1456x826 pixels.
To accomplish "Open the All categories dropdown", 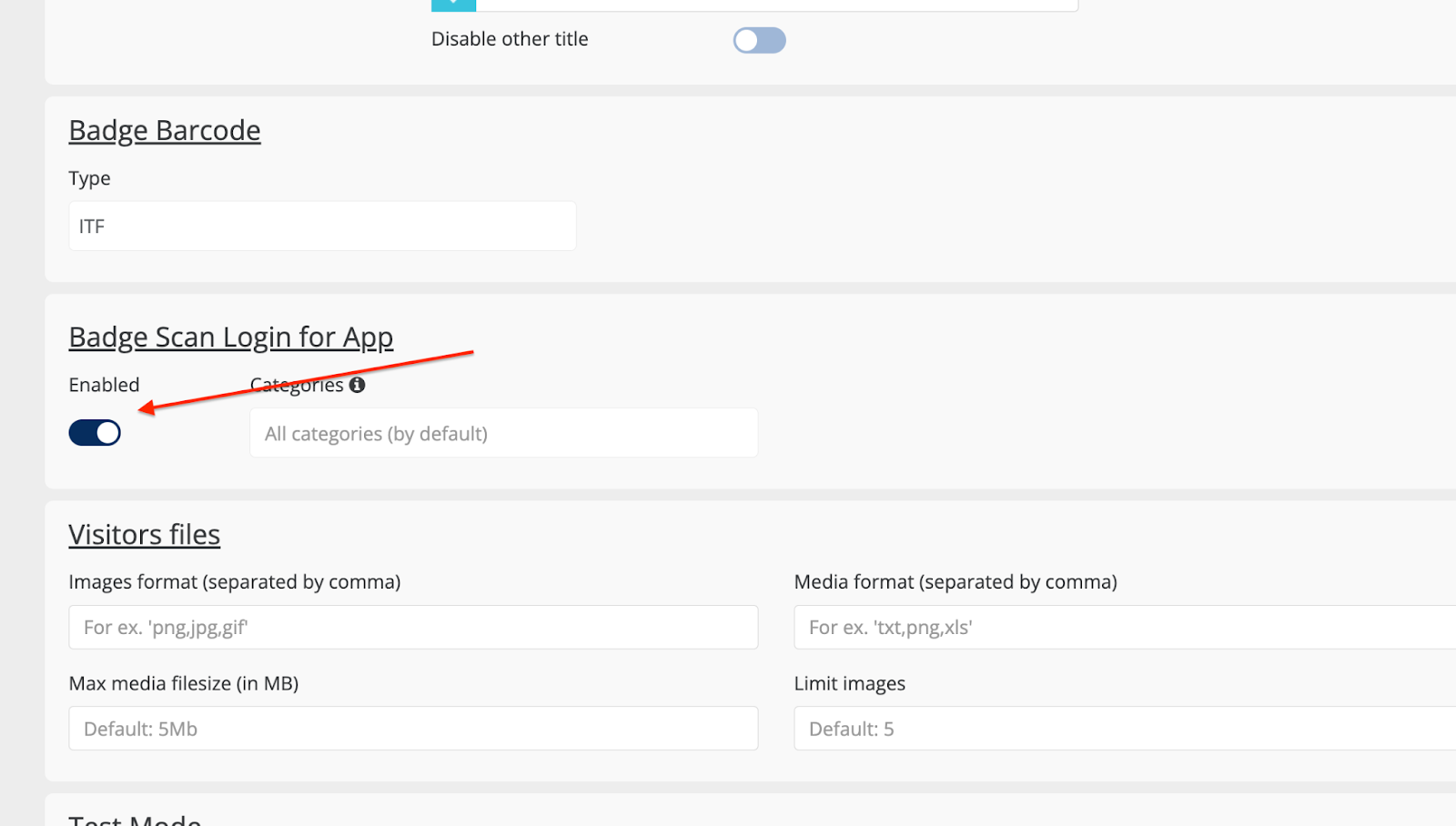I will [503, 434].
